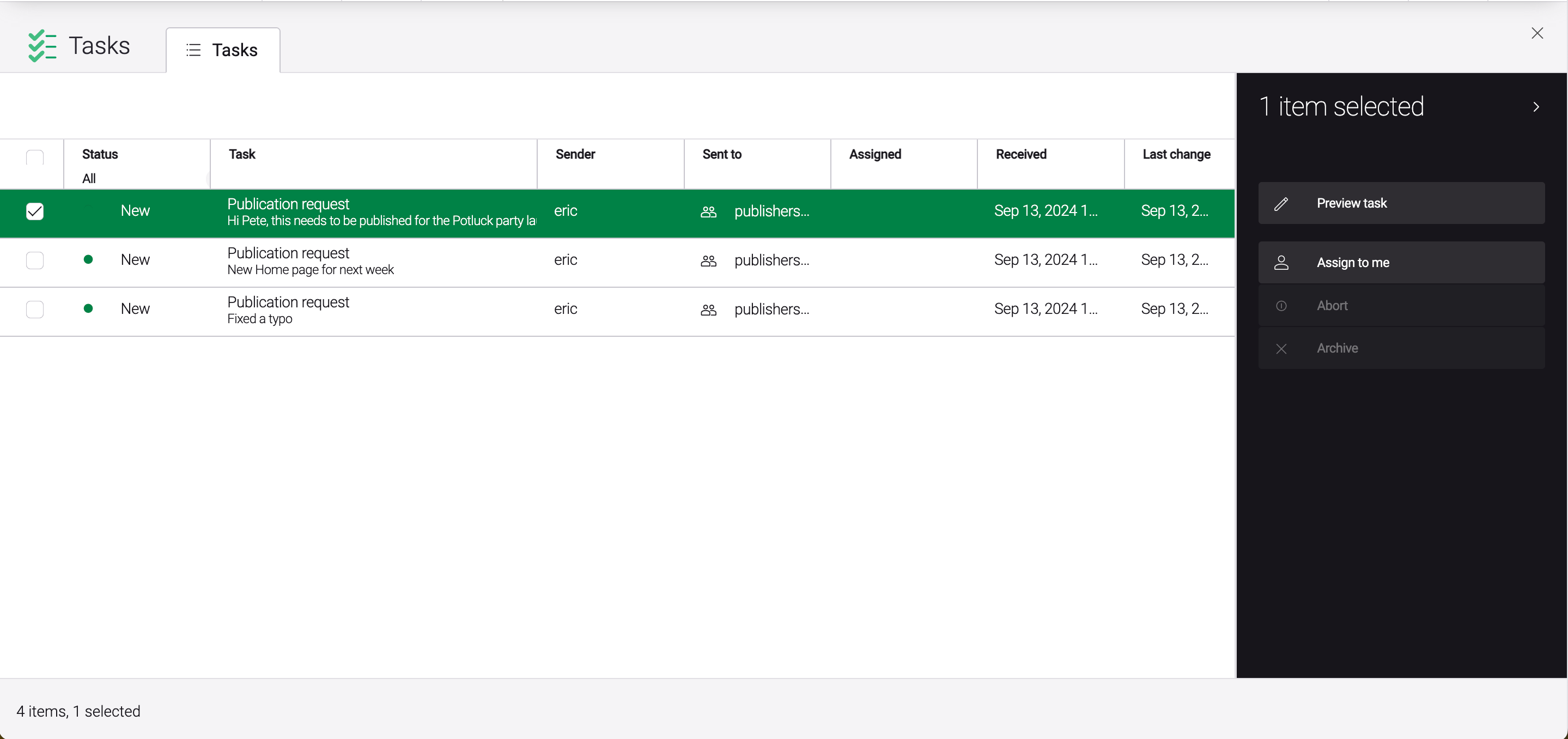Sort by the Sent to column header
This screenshot has height=739, width=1568.
click(x=722, y=155)
